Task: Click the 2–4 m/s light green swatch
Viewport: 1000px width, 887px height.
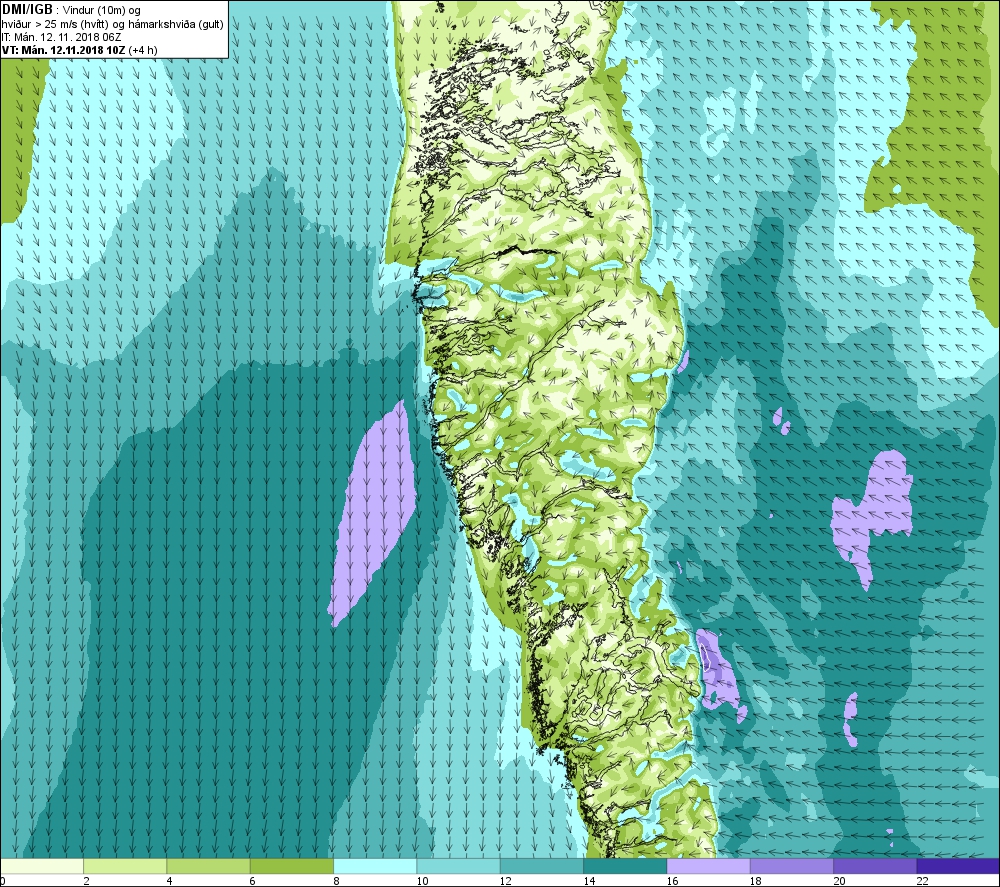Action: click(x=125, y=866)
